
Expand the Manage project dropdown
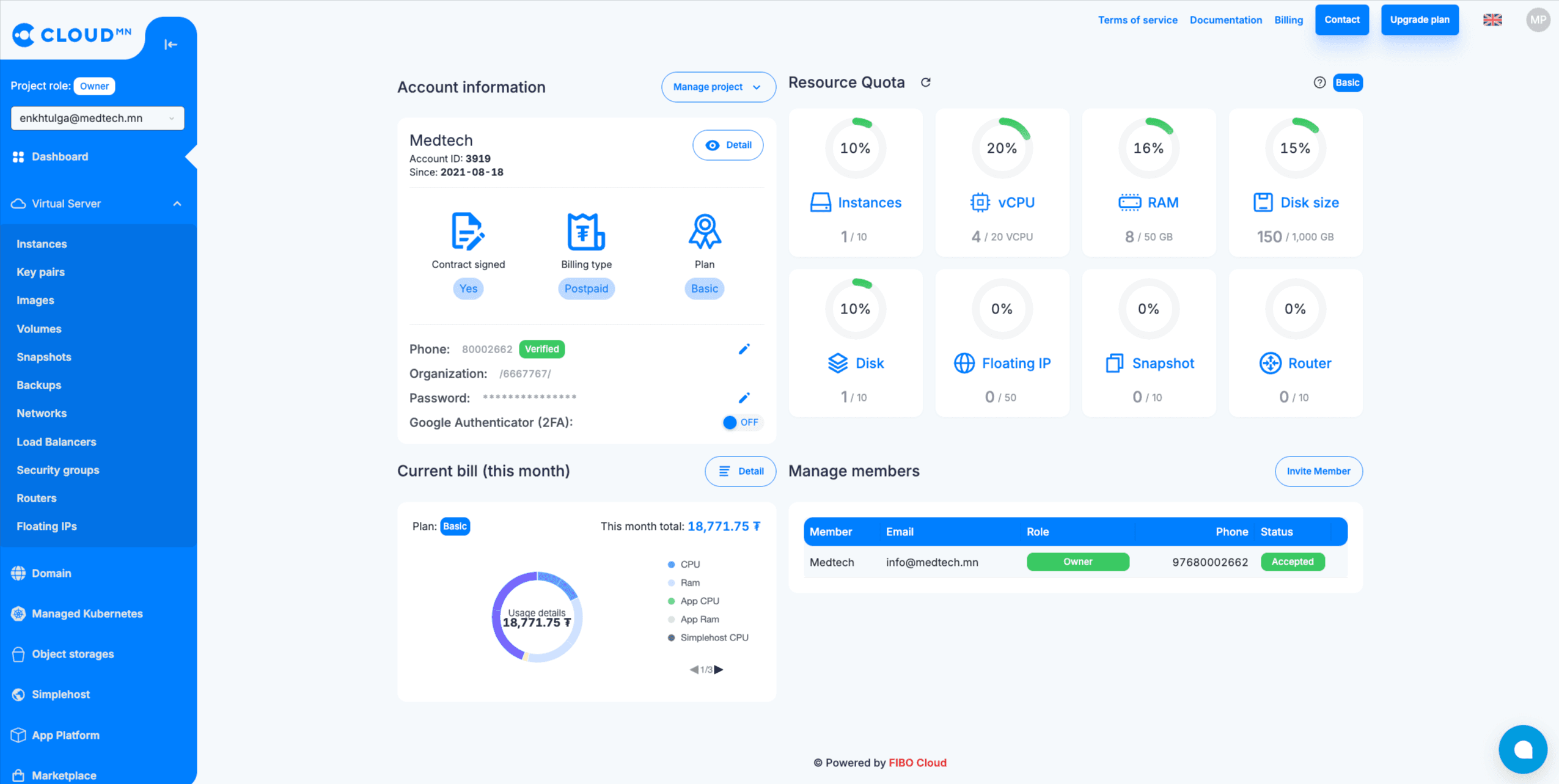tap(717, 87)
